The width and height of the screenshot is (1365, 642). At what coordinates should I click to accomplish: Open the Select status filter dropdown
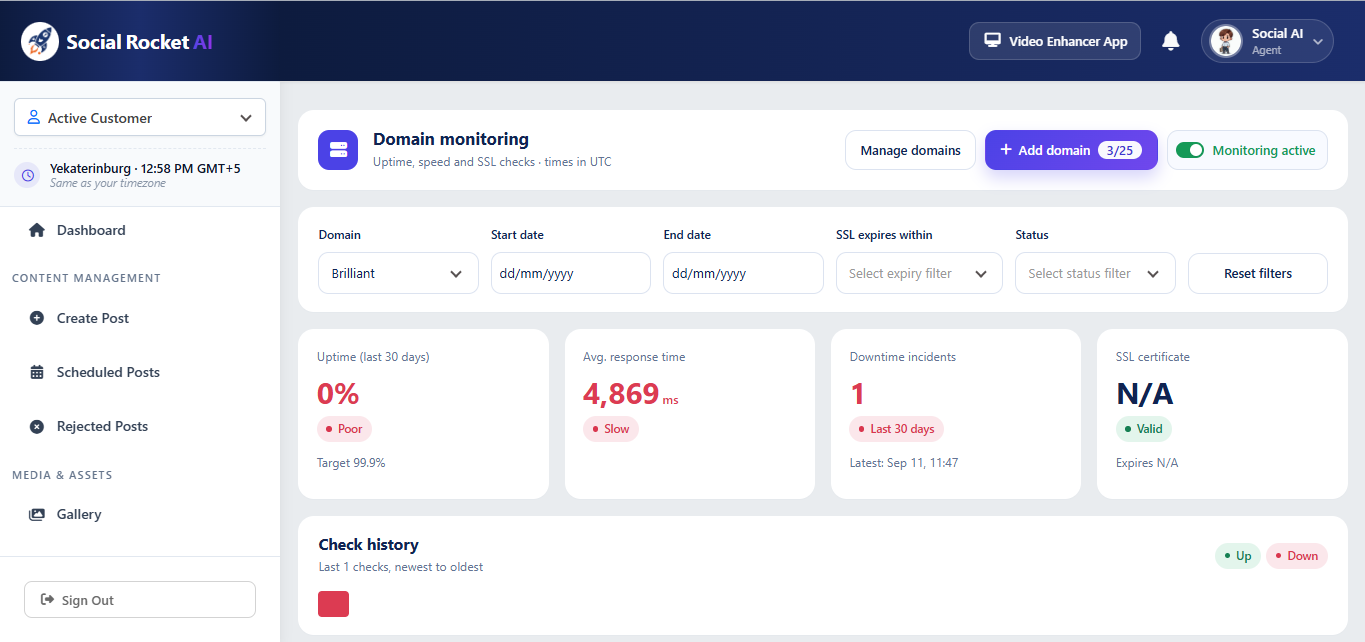point(1095,273)
